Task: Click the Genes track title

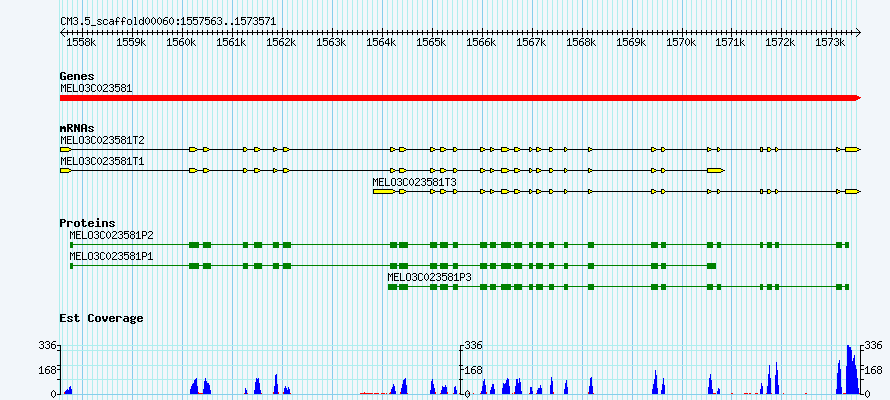Action: coord(77,76)
